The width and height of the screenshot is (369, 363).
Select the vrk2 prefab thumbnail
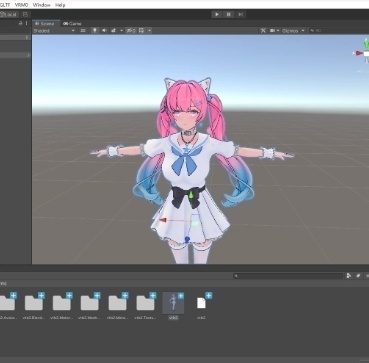point(173,303)
